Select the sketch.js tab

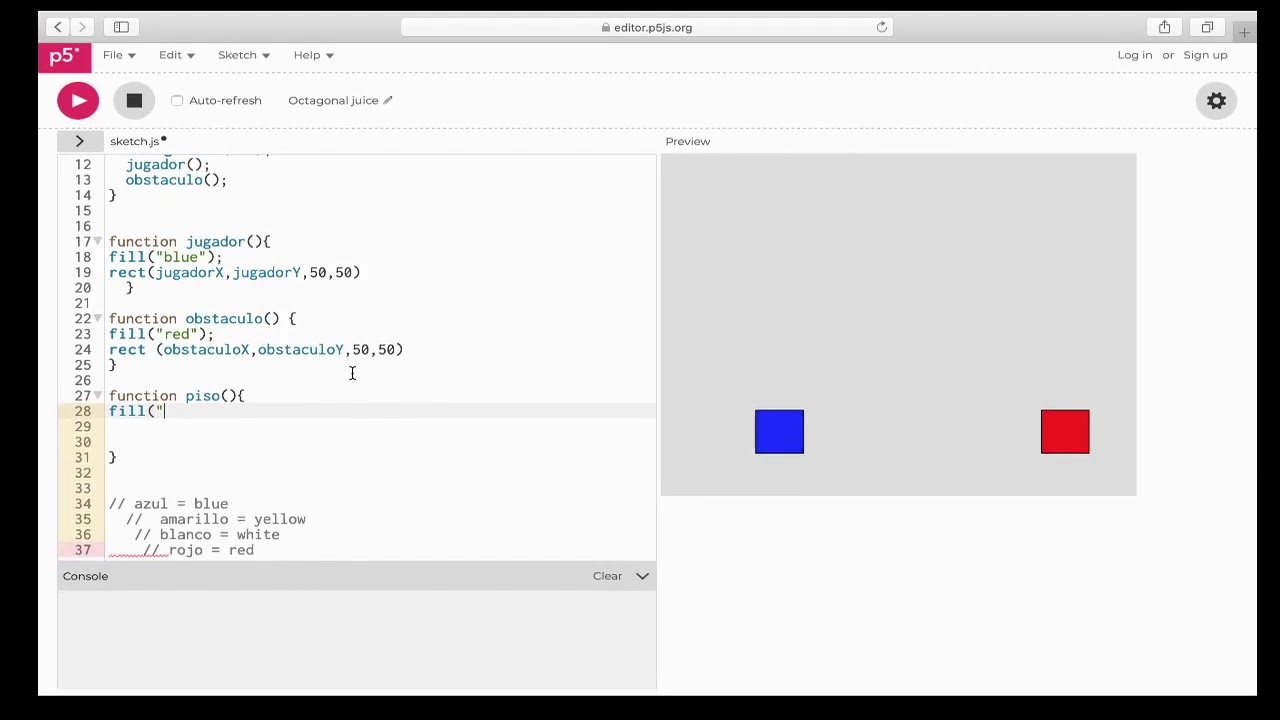point(137,141)
